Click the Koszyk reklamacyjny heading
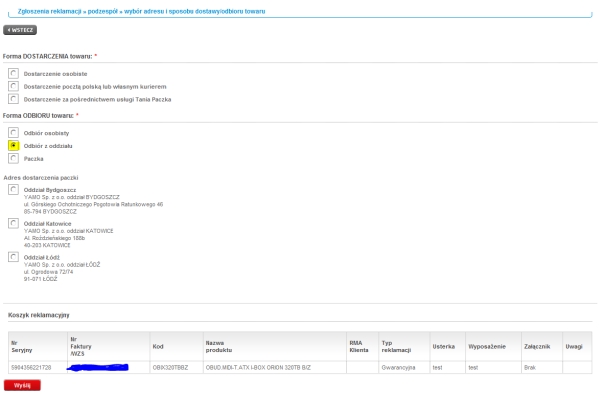The height and width of the screenshot is (394, 600). click(39, 315)
